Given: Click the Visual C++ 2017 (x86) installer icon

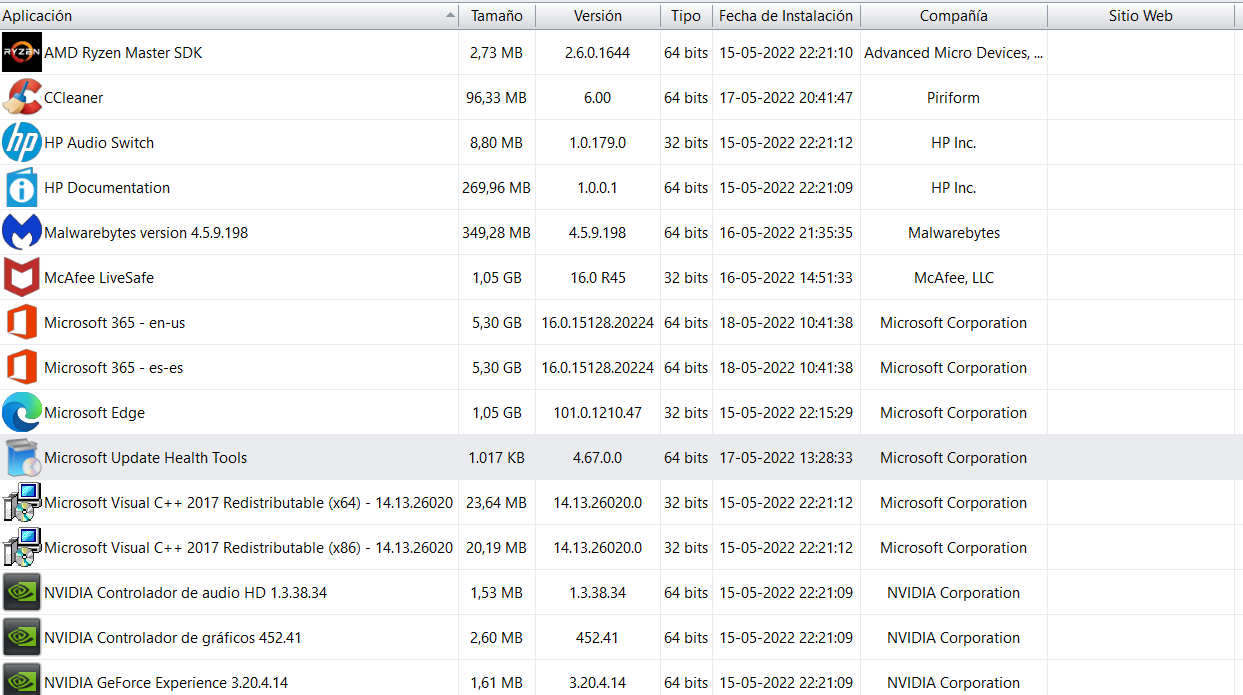Looking at the screenshot, I should point(22,547).
